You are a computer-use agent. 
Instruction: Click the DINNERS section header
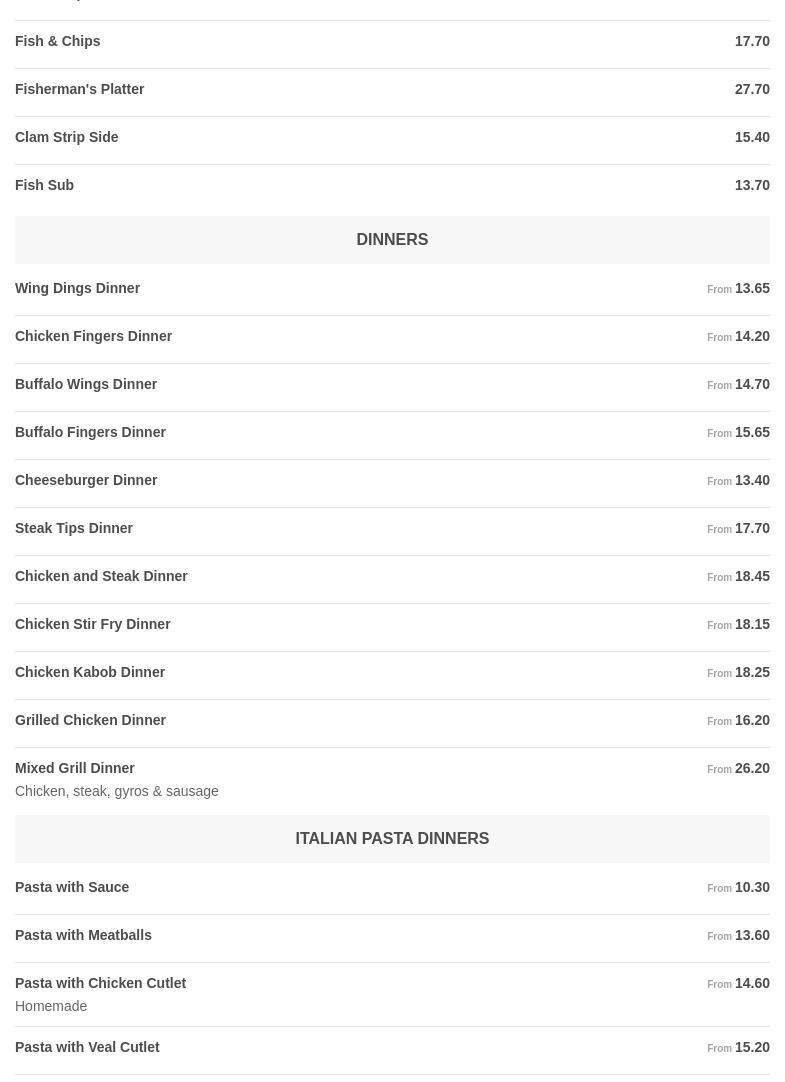tap(392, 240)
